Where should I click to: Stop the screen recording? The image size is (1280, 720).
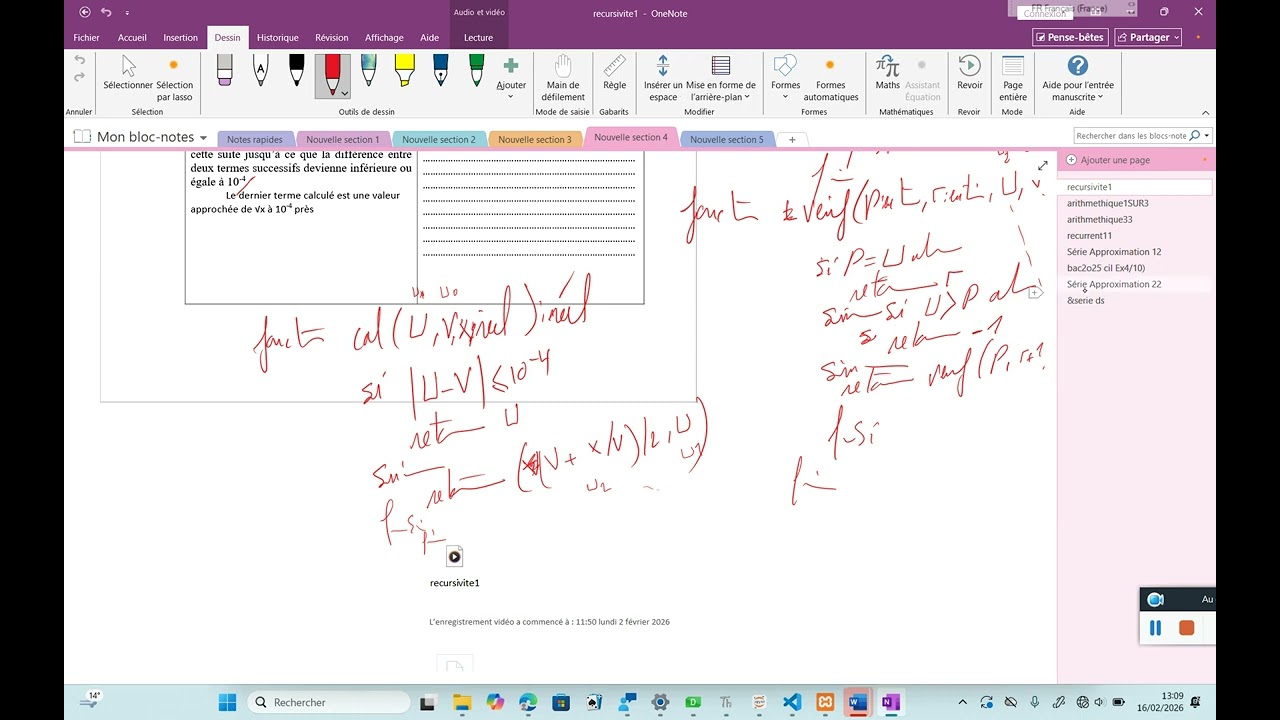pos(1186,628)
